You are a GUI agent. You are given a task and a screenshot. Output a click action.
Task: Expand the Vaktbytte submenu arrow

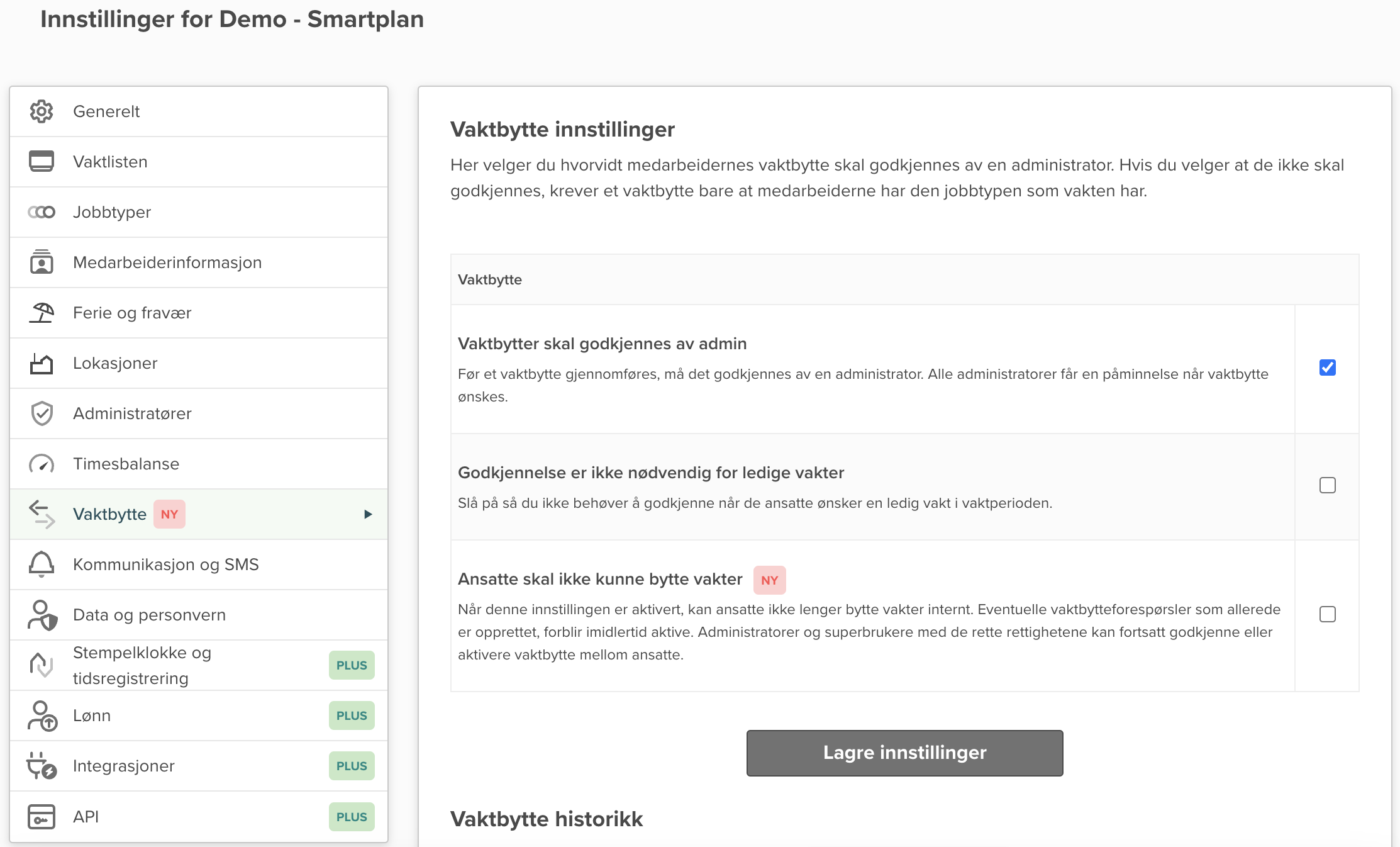click(x=368, y=514)
